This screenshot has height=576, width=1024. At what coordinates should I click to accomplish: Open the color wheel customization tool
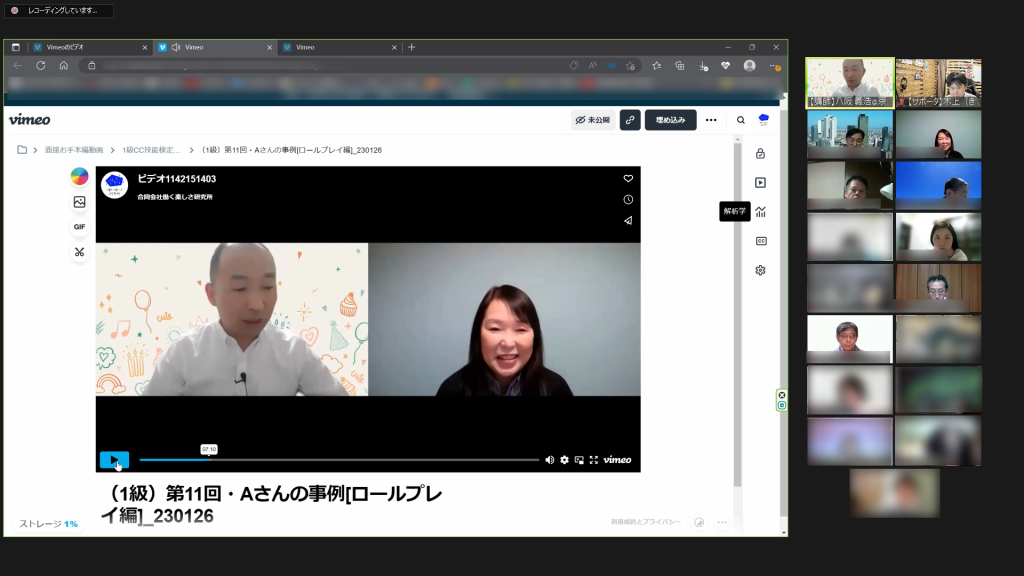(x=79, y=177)
